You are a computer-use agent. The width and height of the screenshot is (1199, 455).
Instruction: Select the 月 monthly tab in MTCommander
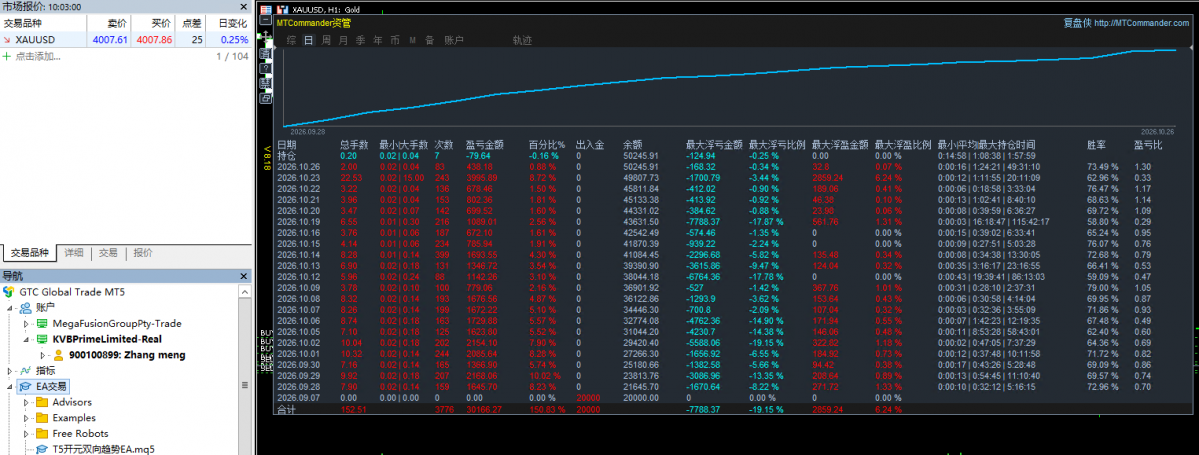(343, 41)
